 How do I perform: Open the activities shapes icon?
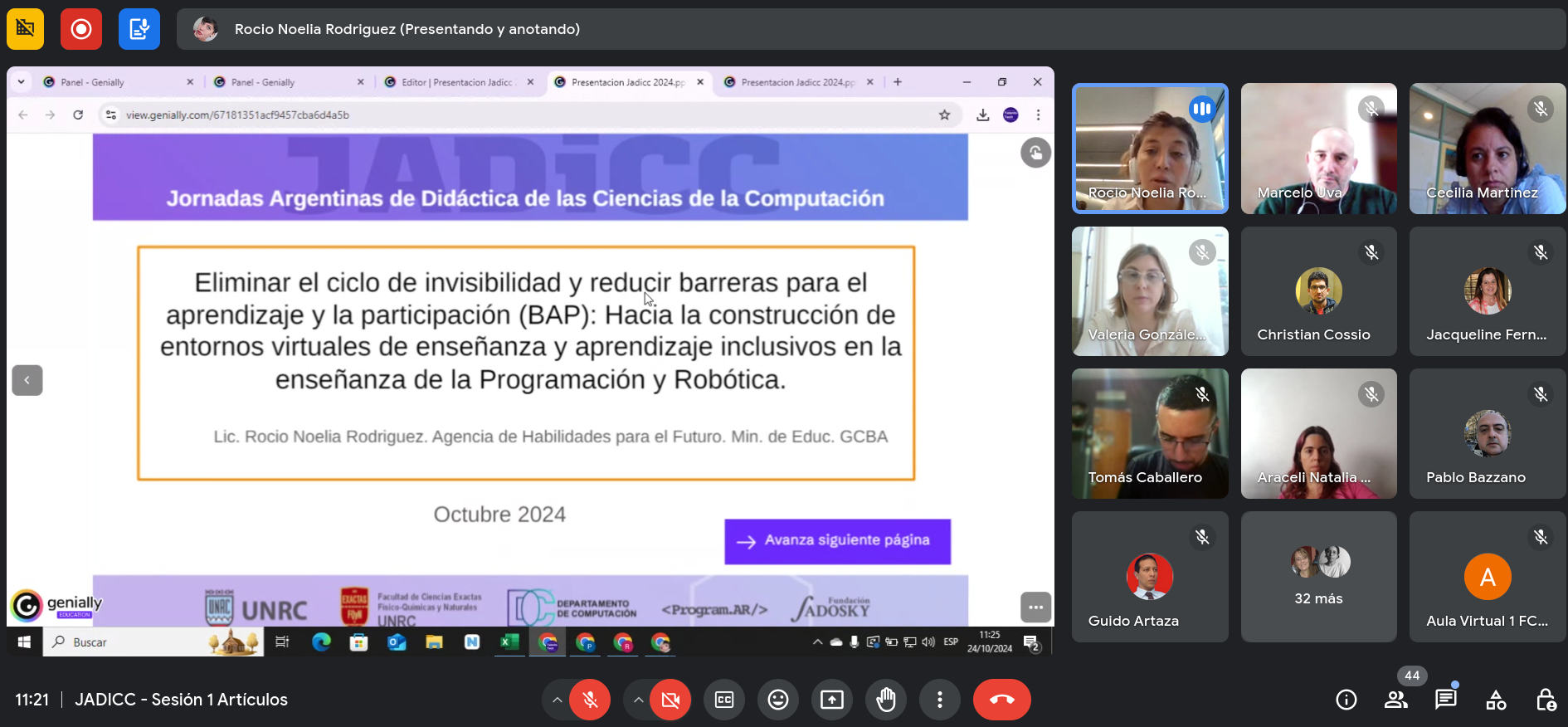tap(1496, 700)
